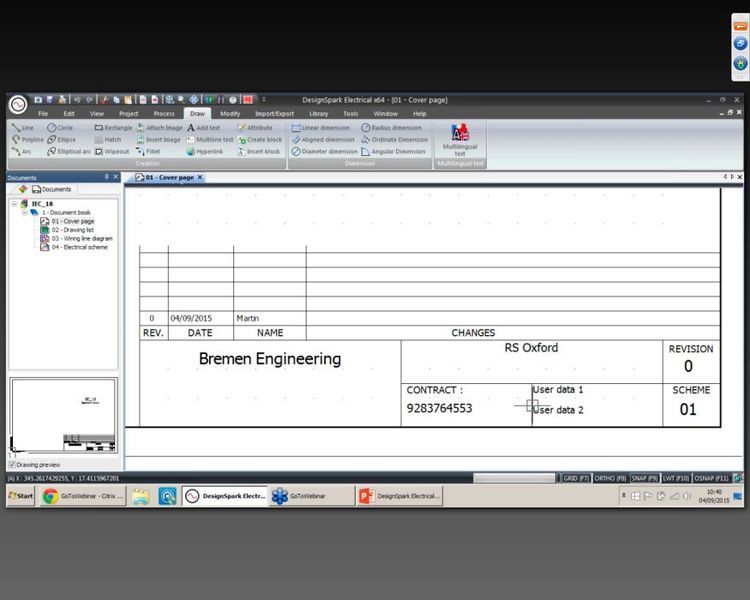Image resolution: width=750 pixels, height=600 pixels.
Task: Select the Wipeout tool
Action: (112, 152)
